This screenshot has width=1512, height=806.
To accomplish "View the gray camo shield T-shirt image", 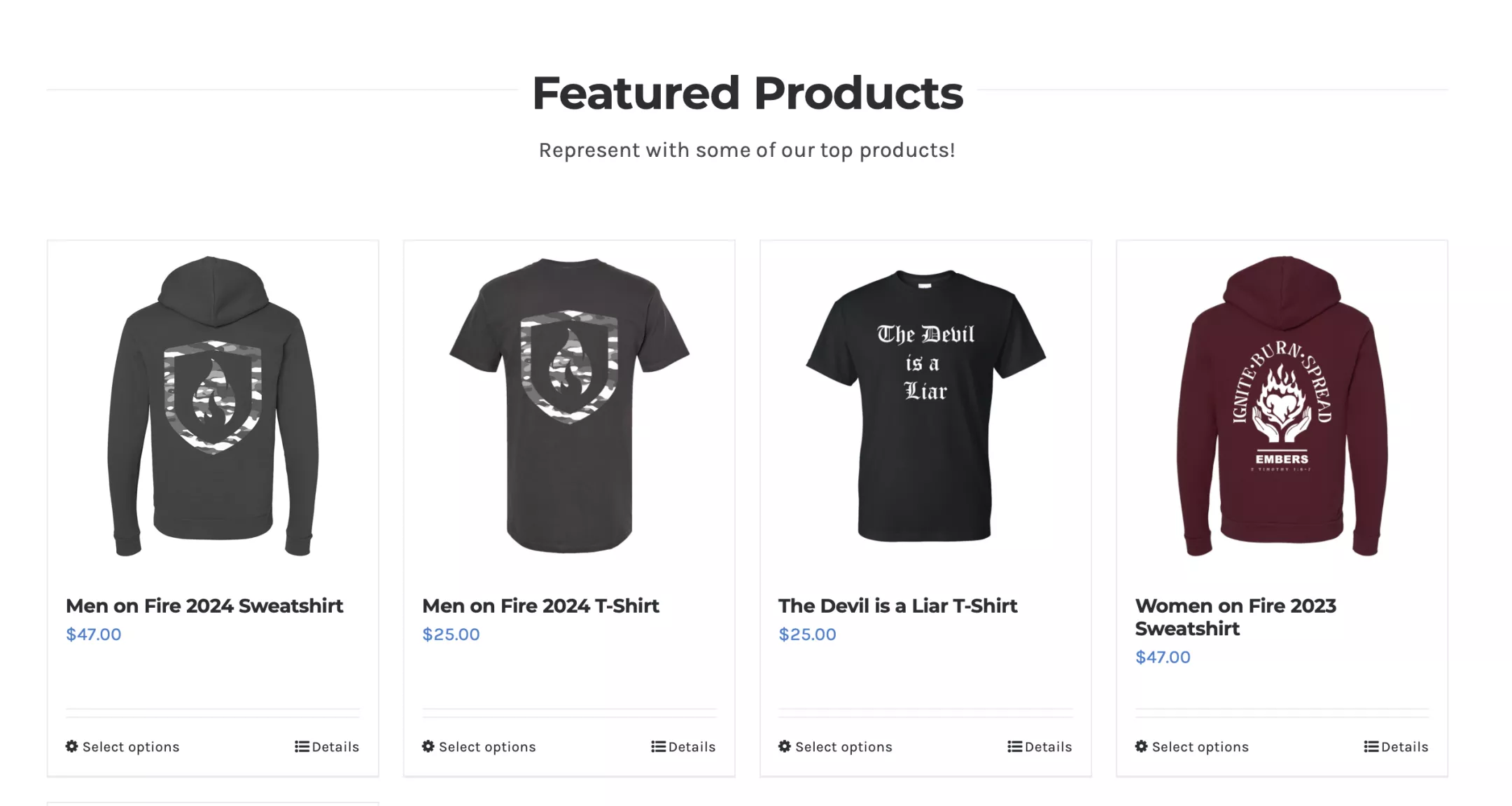I will 569,405.
